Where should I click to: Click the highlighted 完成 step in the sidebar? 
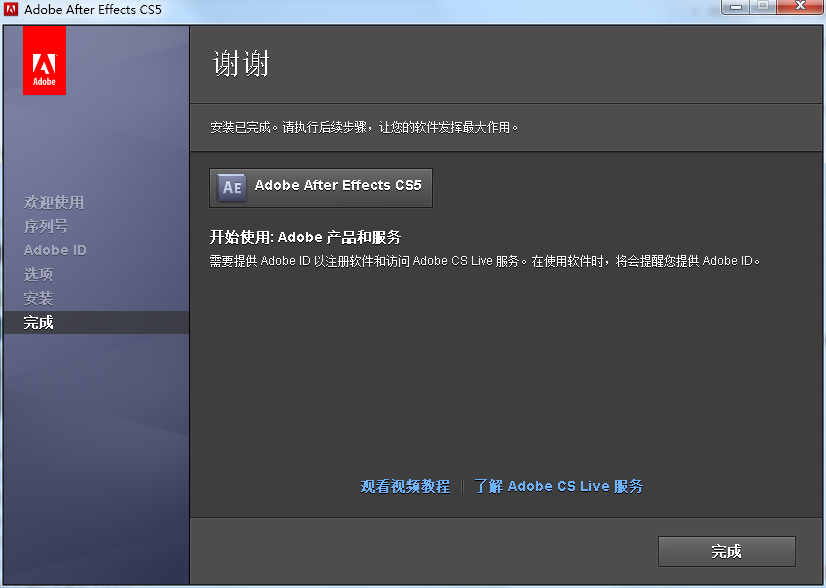click(40, 322)
